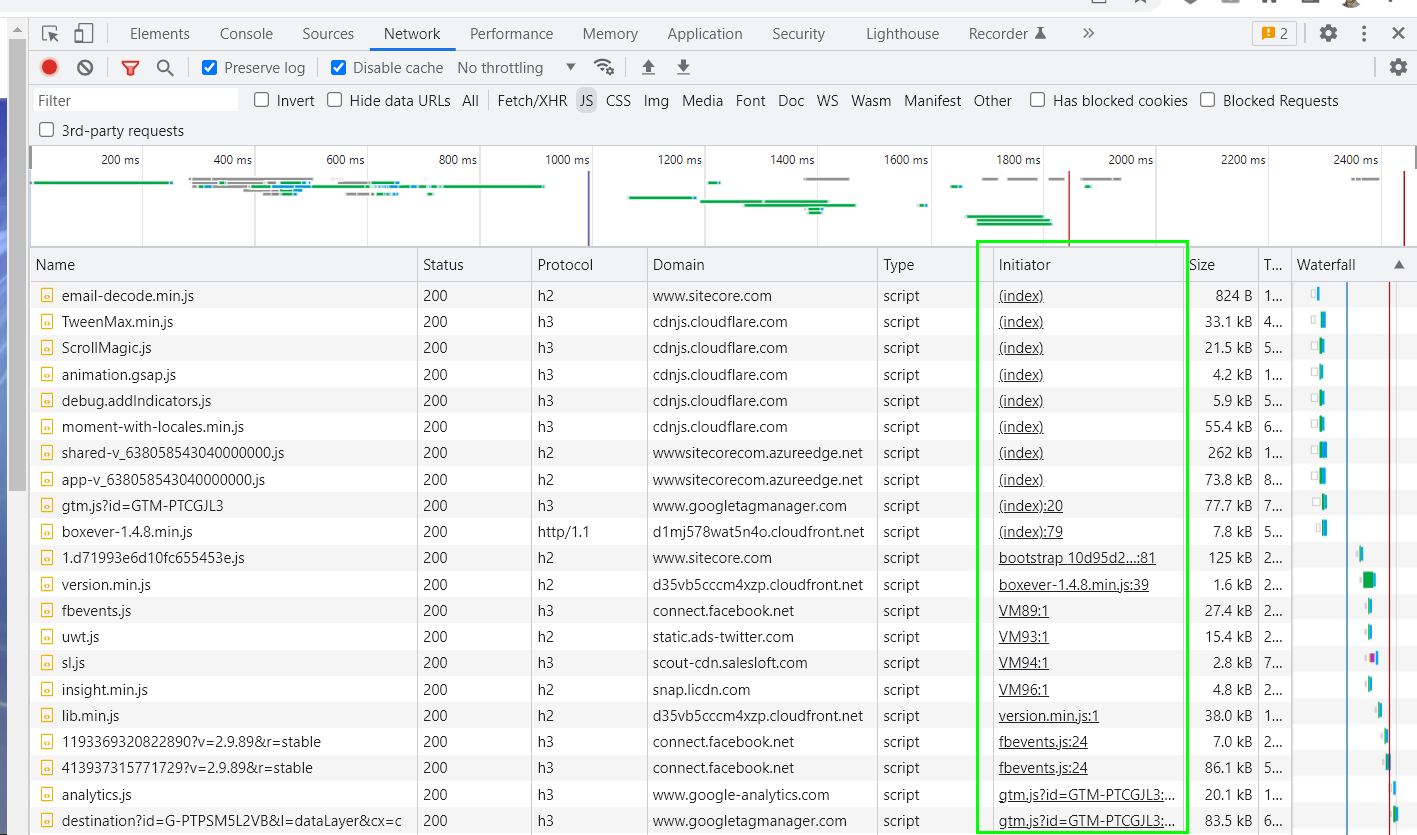Image resolution: width=1417 pixels, height=835 pixels.
Task: Toggle Preserve log checkbox
Action: [x=209, y=68]
